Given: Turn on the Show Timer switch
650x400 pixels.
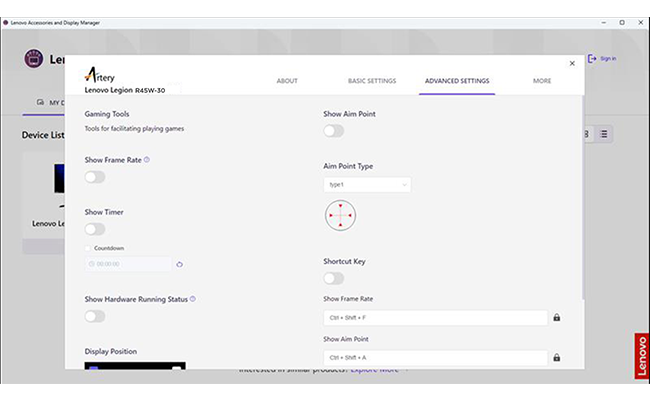Looking at the screenshot, I should point(95,229).
